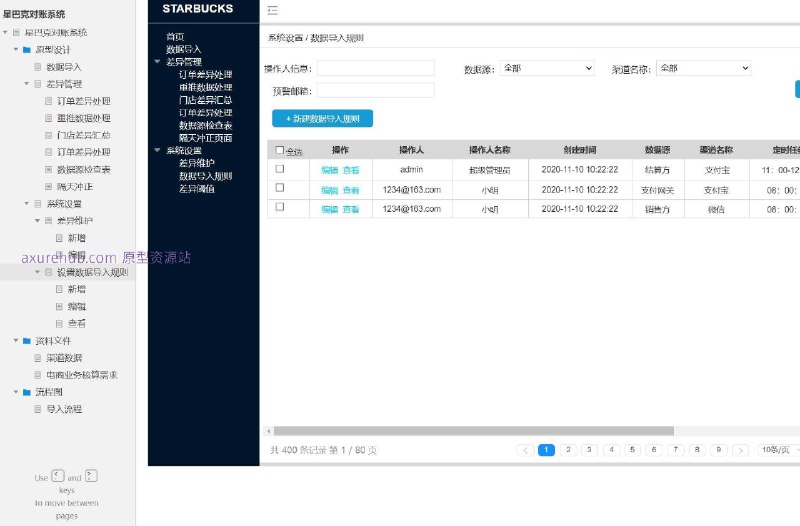Check the 全选 select-all checkbox
The height and width of the screenshot is (526, 800).
pyautogui.click(x=280, y=150)
